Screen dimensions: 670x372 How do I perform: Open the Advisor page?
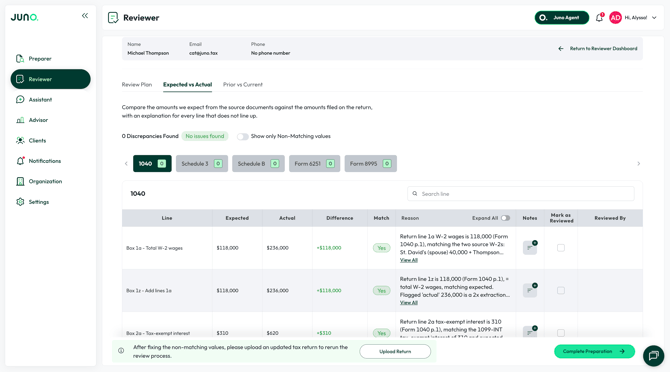click(50, 120)
